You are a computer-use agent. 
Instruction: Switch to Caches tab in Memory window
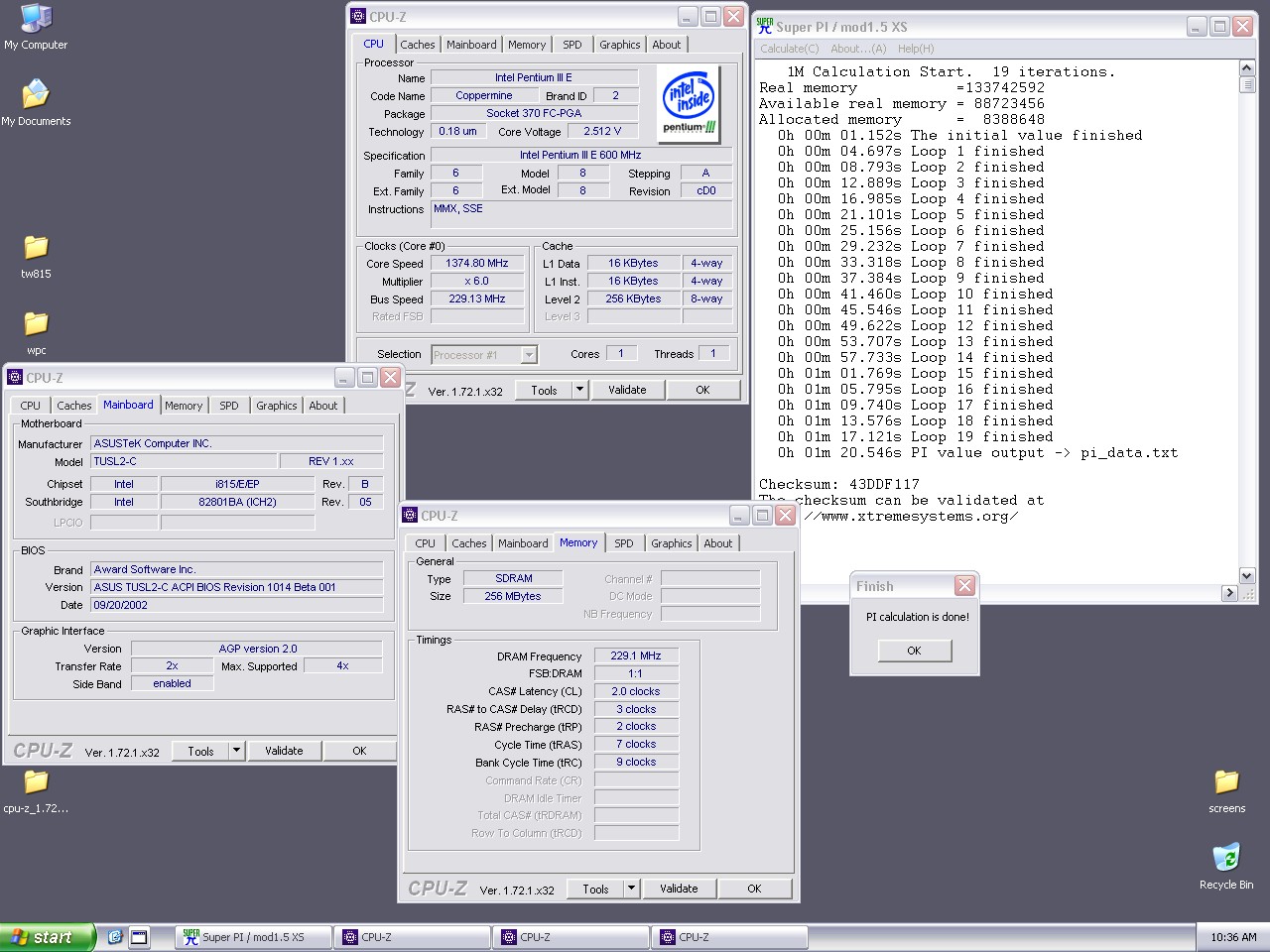click(469, 543)
